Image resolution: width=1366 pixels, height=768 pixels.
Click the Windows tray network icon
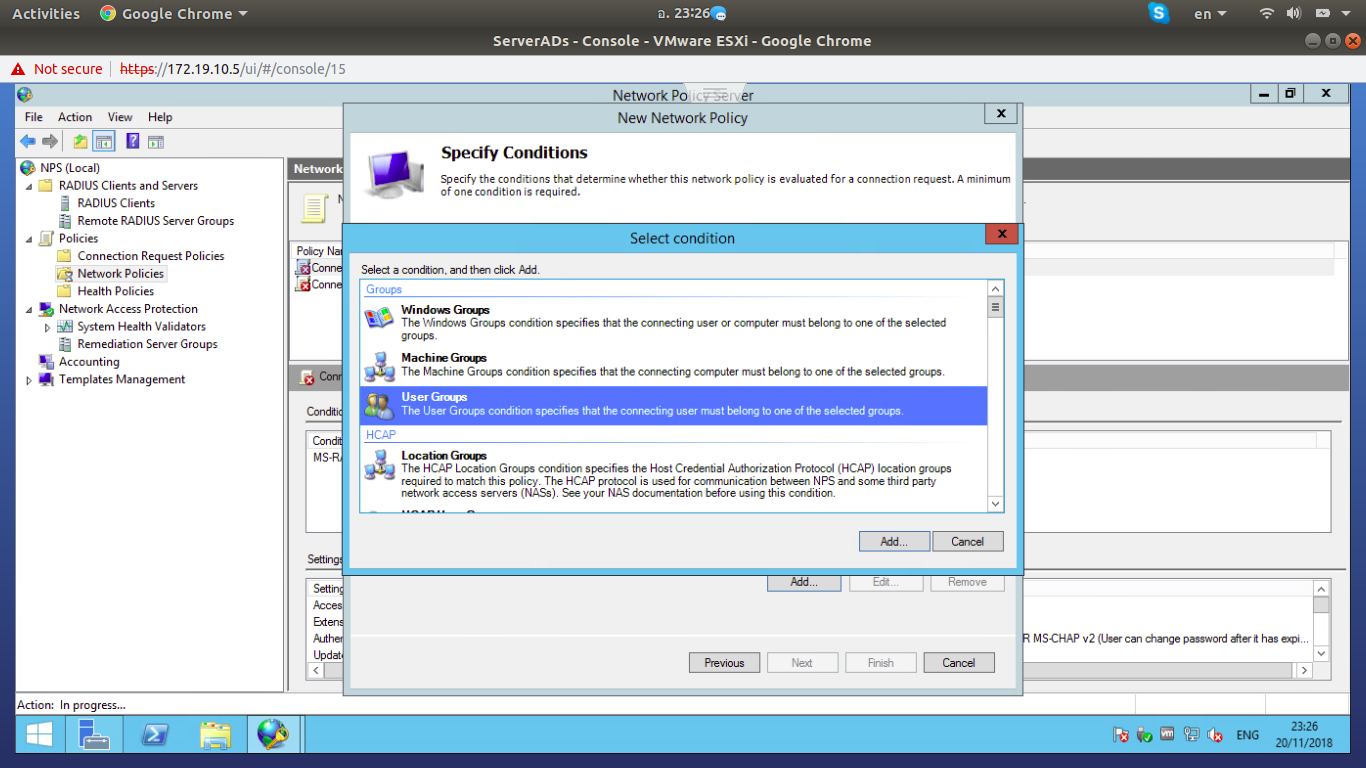pos(1190,735)
